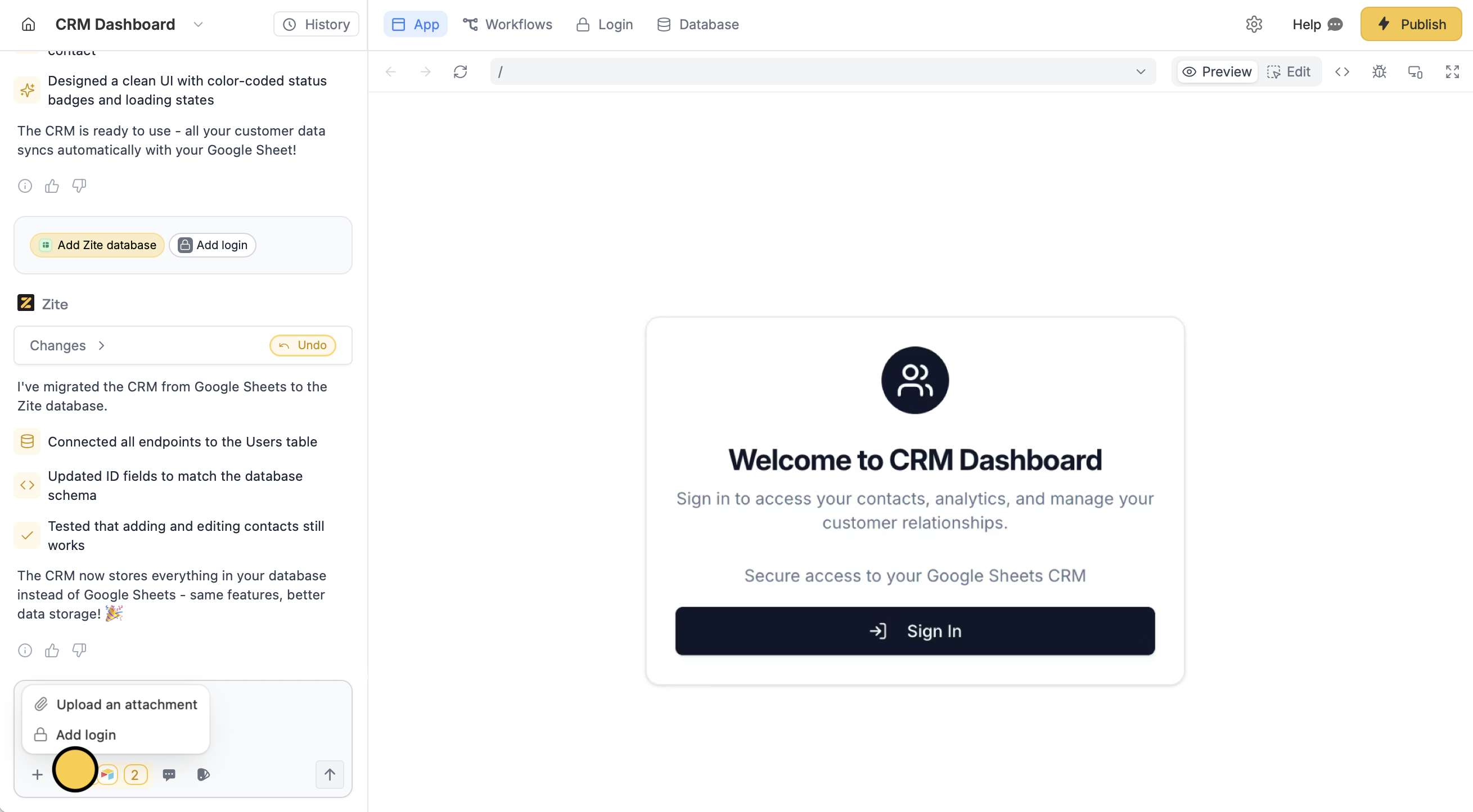Image resolution: width=1473 pixels, height=812 pixels.
Task: Open the URL path dropdown arrow
Action: pos(1140,72)
